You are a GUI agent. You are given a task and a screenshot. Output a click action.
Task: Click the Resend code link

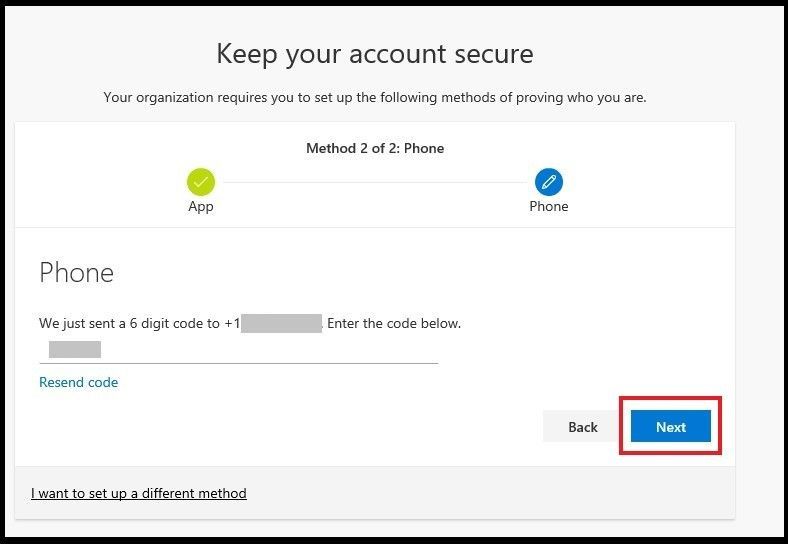78,382
